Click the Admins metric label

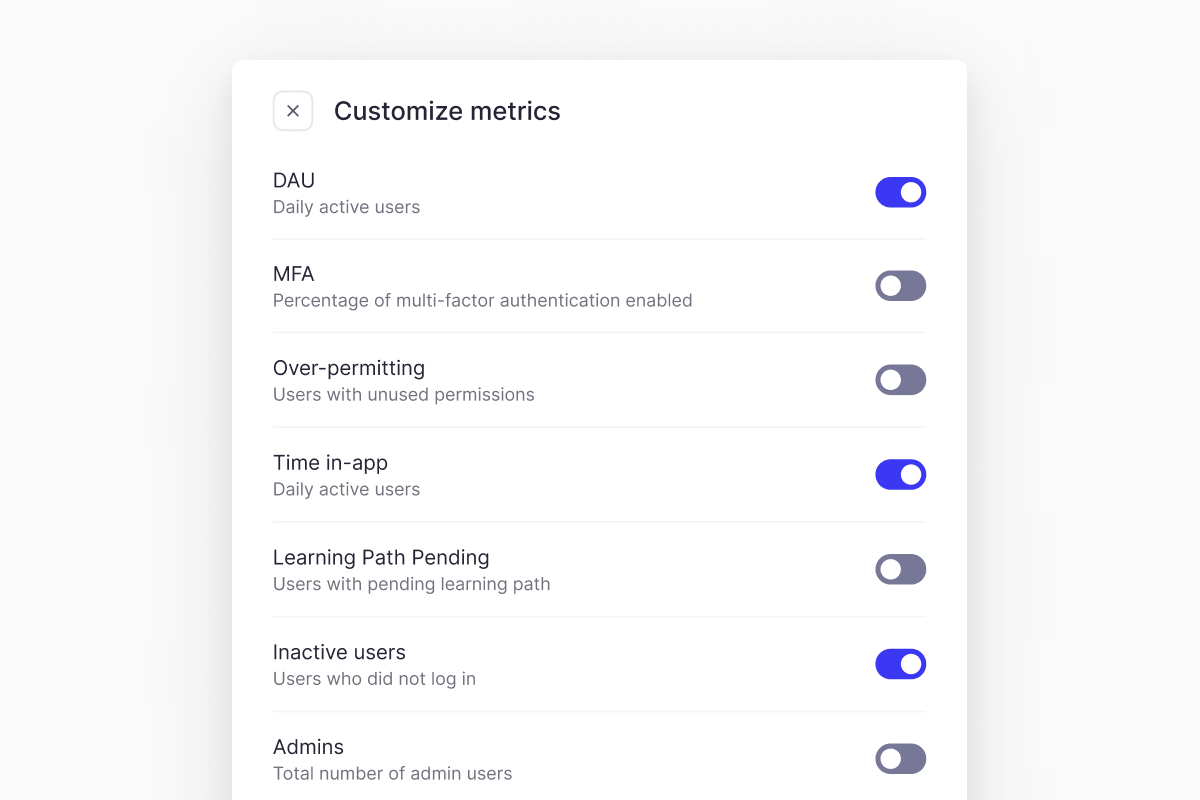(308, 747)
